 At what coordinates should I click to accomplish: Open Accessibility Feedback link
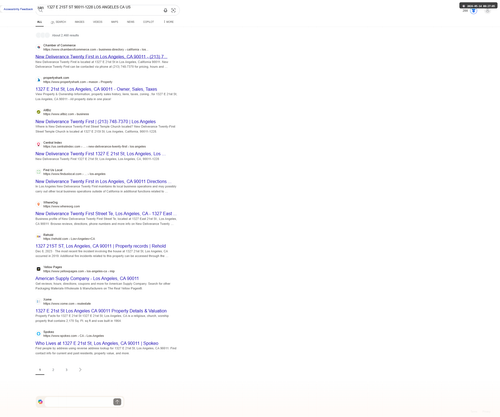point(18,9)
